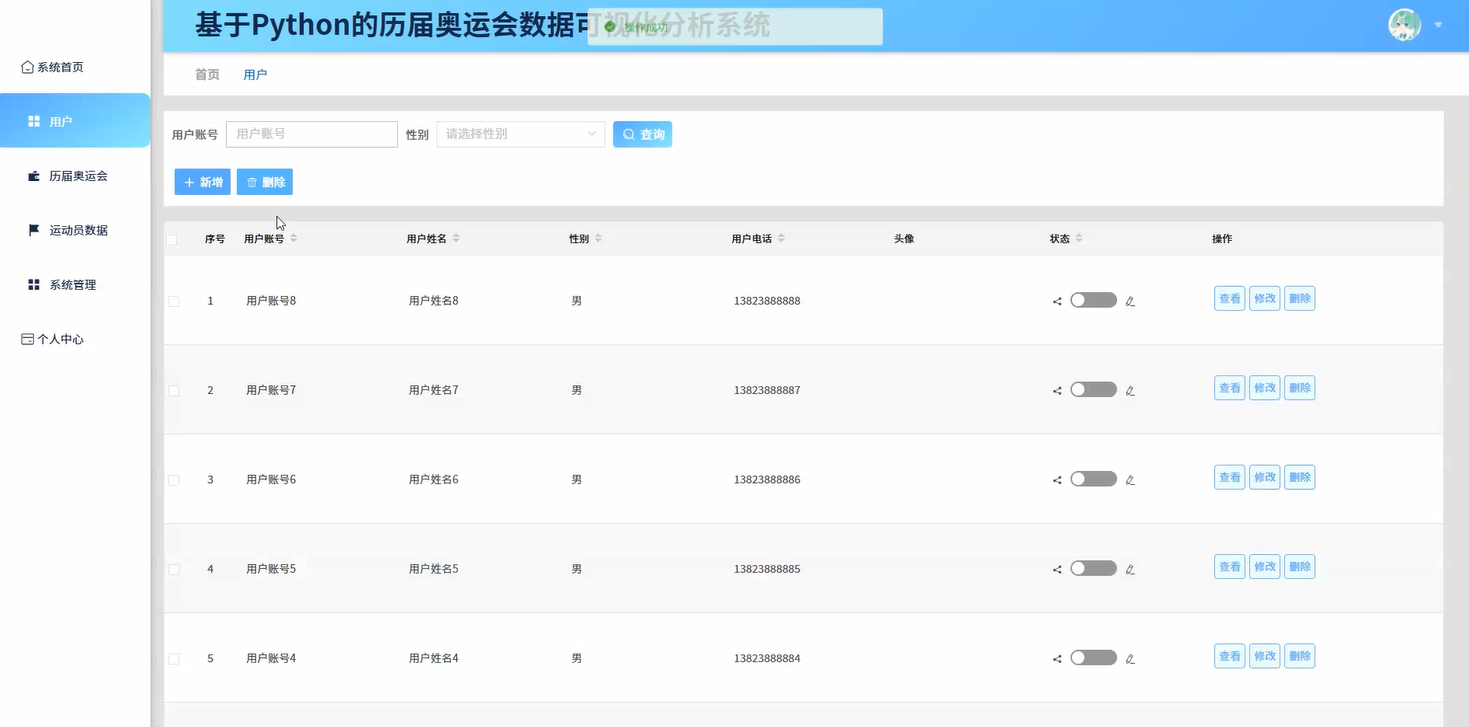Click the user avatar in the header
1469x727 pixels.
pyautogui.click(x=1405, y=25)
